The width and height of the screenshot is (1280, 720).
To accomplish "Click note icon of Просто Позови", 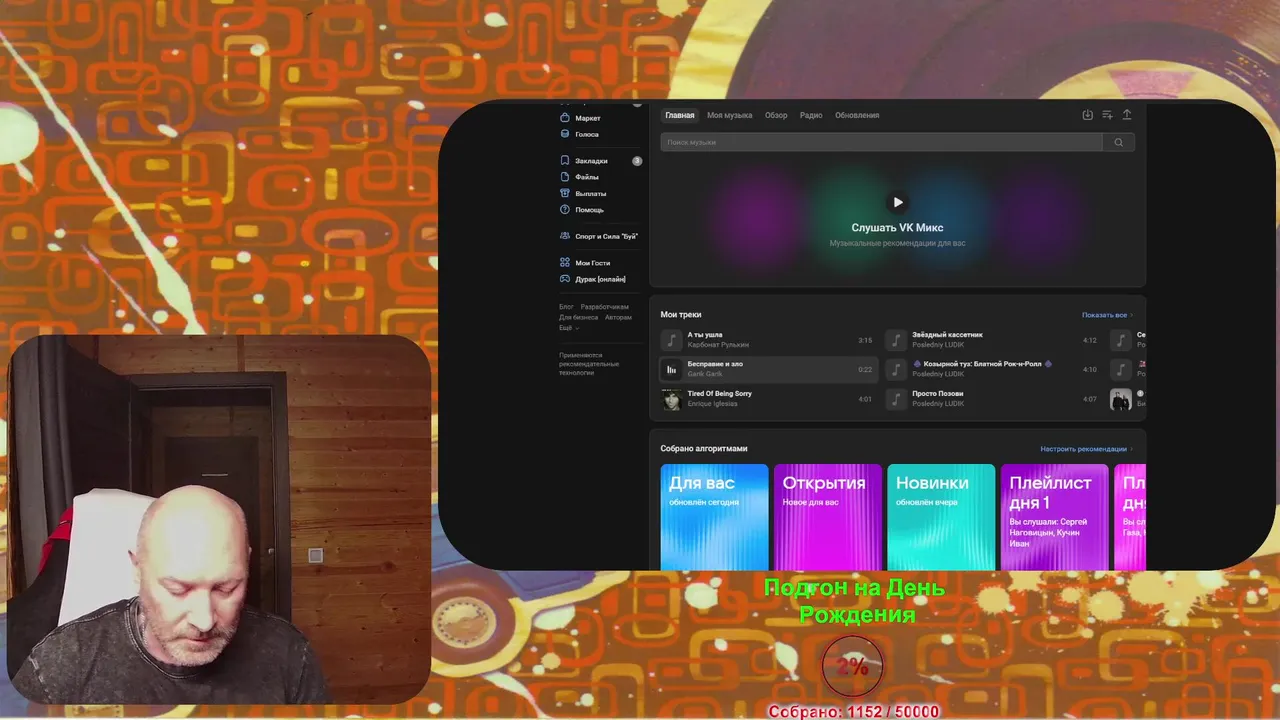I will [896, 399].
